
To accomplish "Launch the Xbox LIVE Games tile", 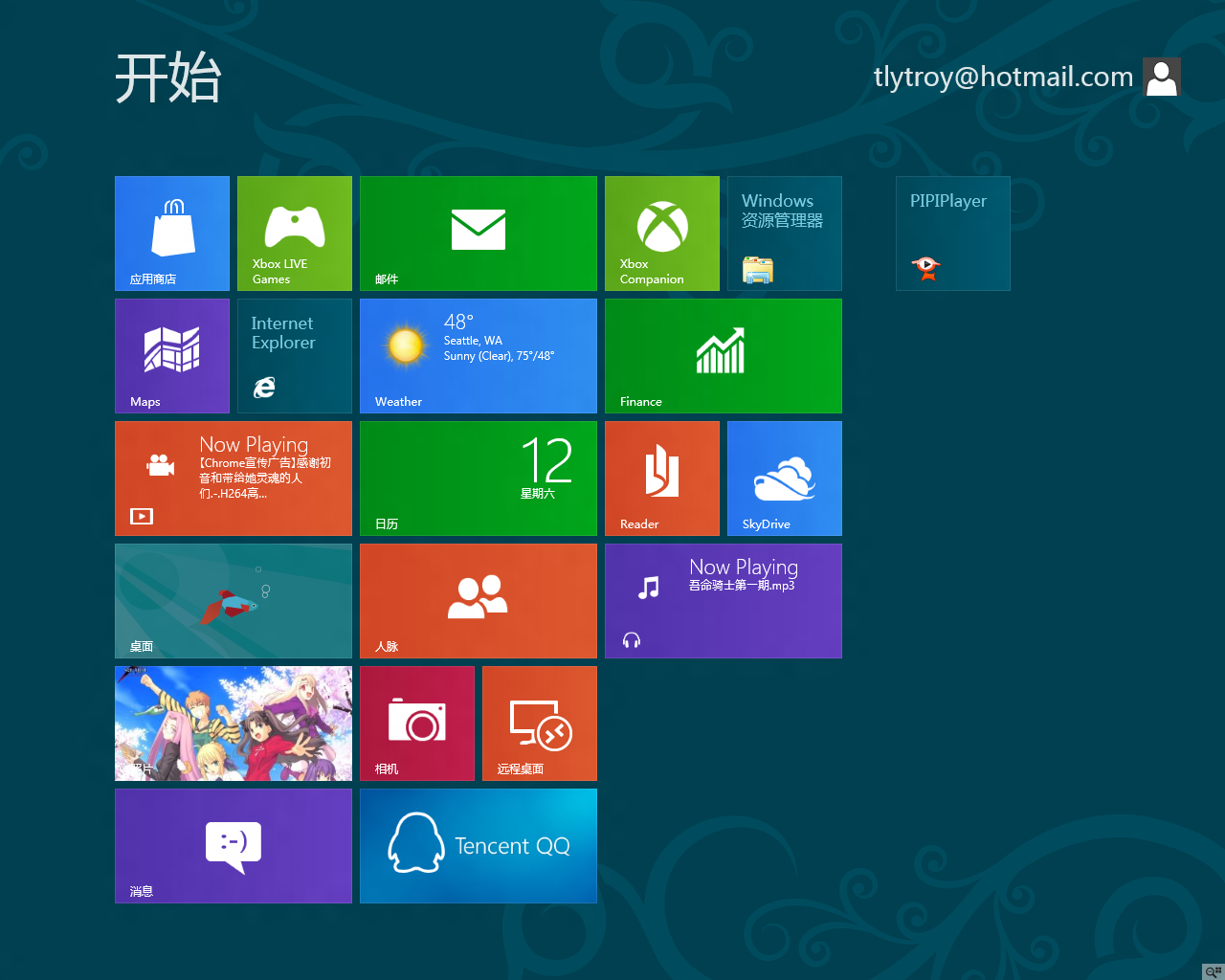I will 295,234.
